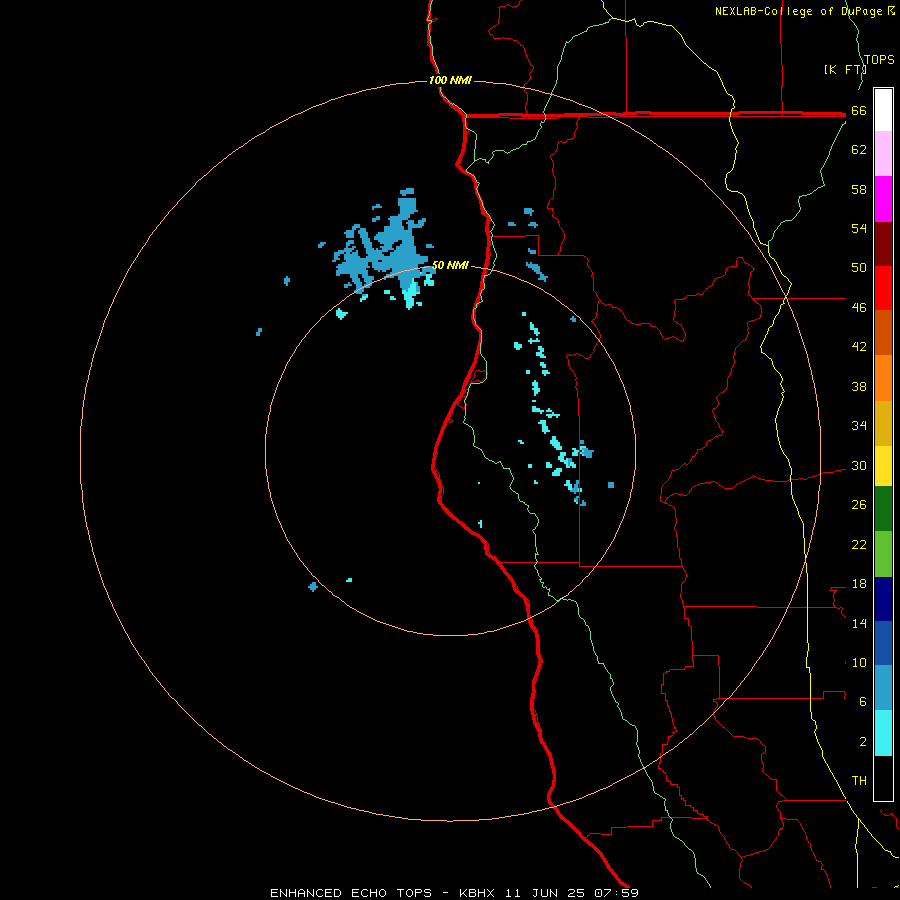
Task: Click the large offshore blue echo cluster
Action: tap(382, 251)
